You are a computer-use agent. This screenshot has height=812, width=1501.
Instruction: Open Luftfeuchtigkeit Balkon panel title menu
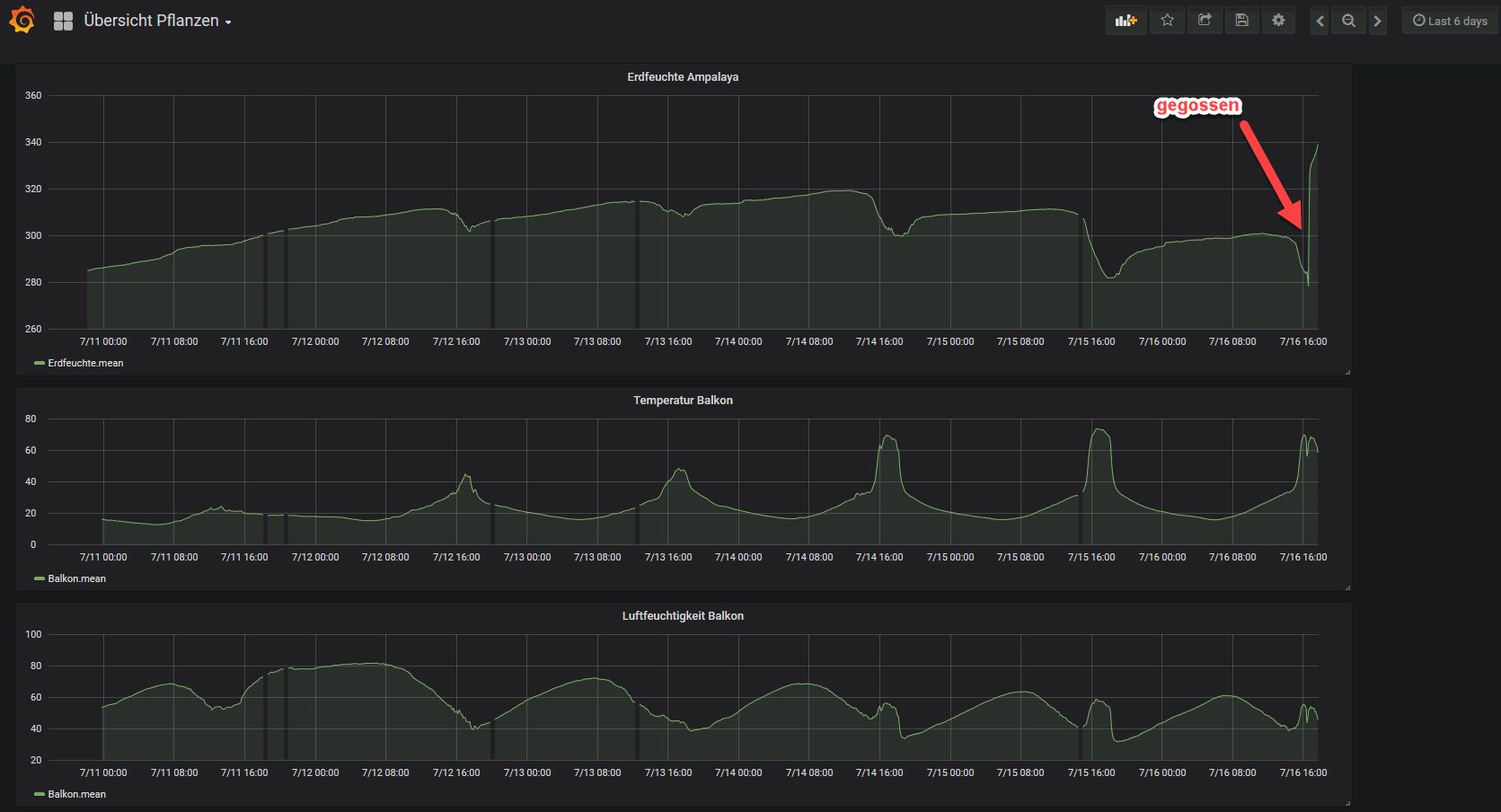[683, 616]
